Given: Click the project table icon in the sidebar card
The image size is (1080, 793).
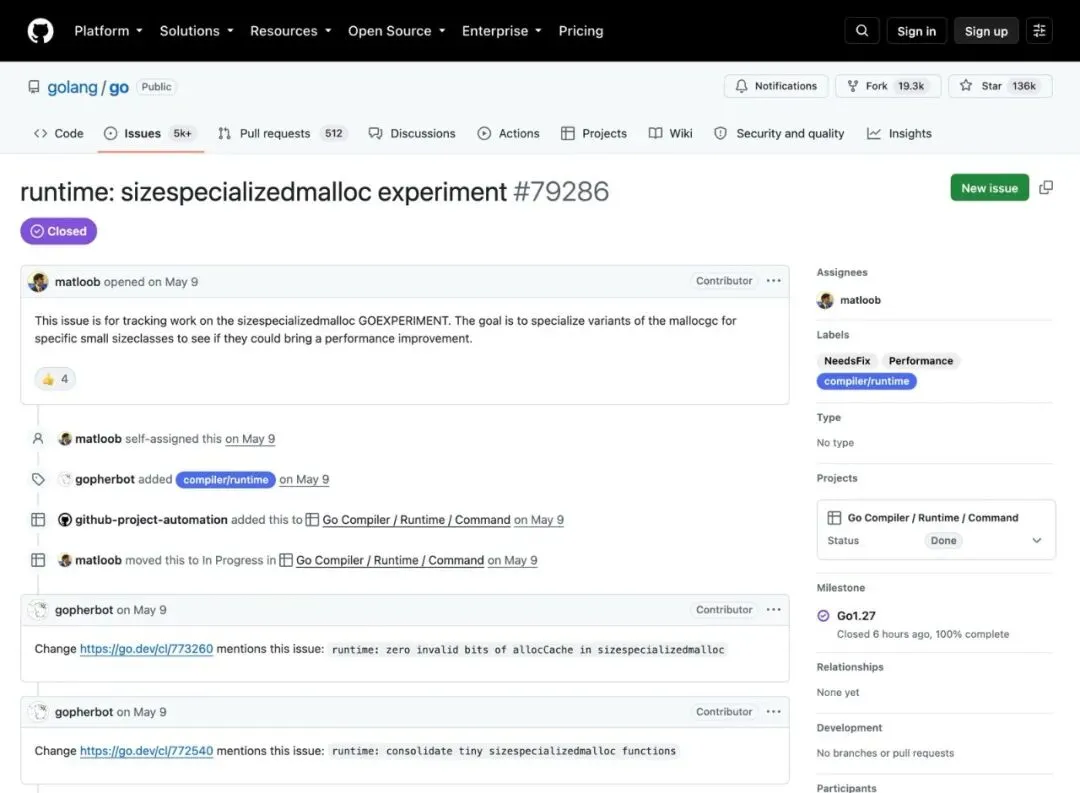Looking at the screenshot, I should (834, 517).
